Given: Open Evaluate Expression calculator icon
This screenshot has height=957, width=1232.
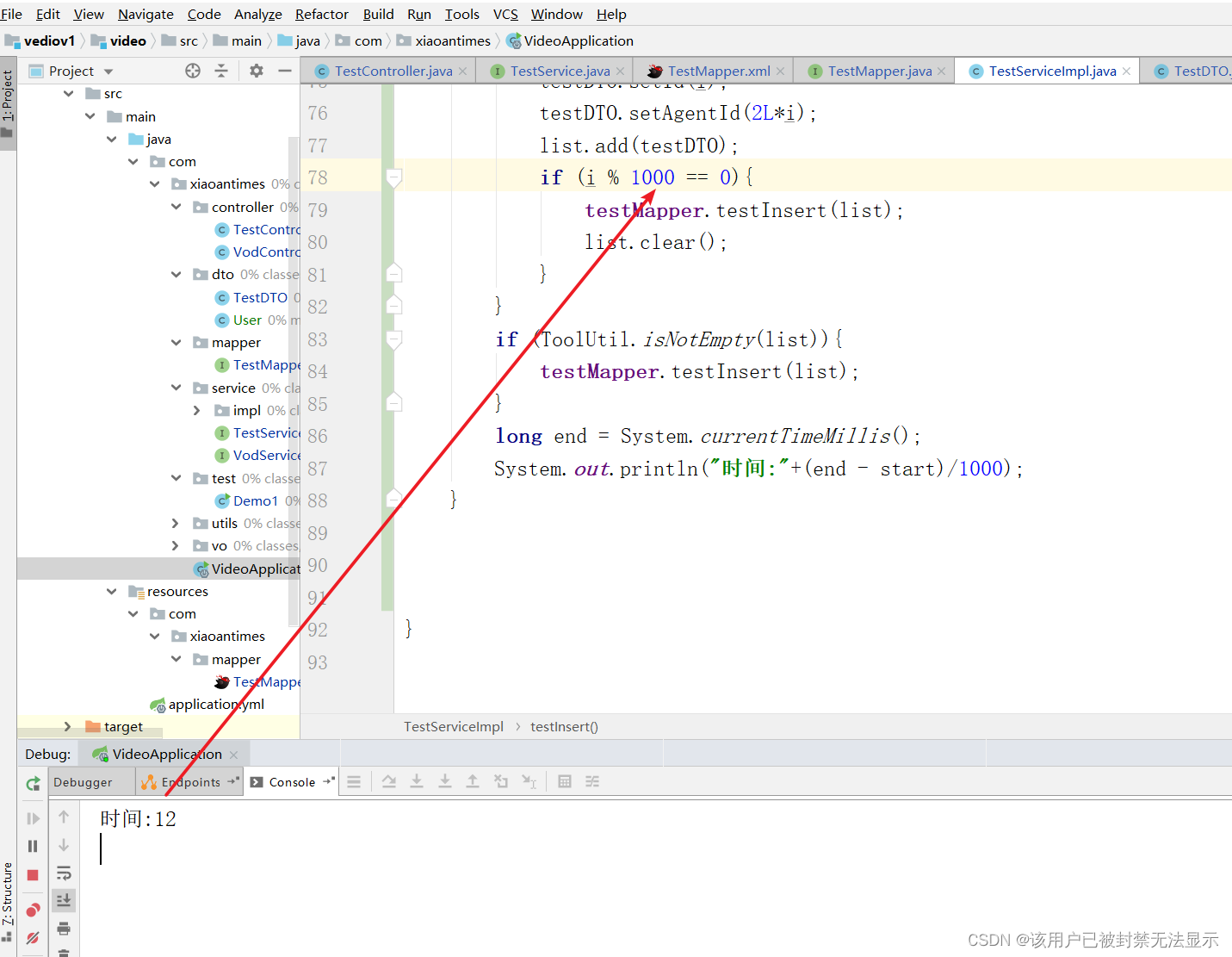Looking at the screenshot, I should [x=565, y=781].
